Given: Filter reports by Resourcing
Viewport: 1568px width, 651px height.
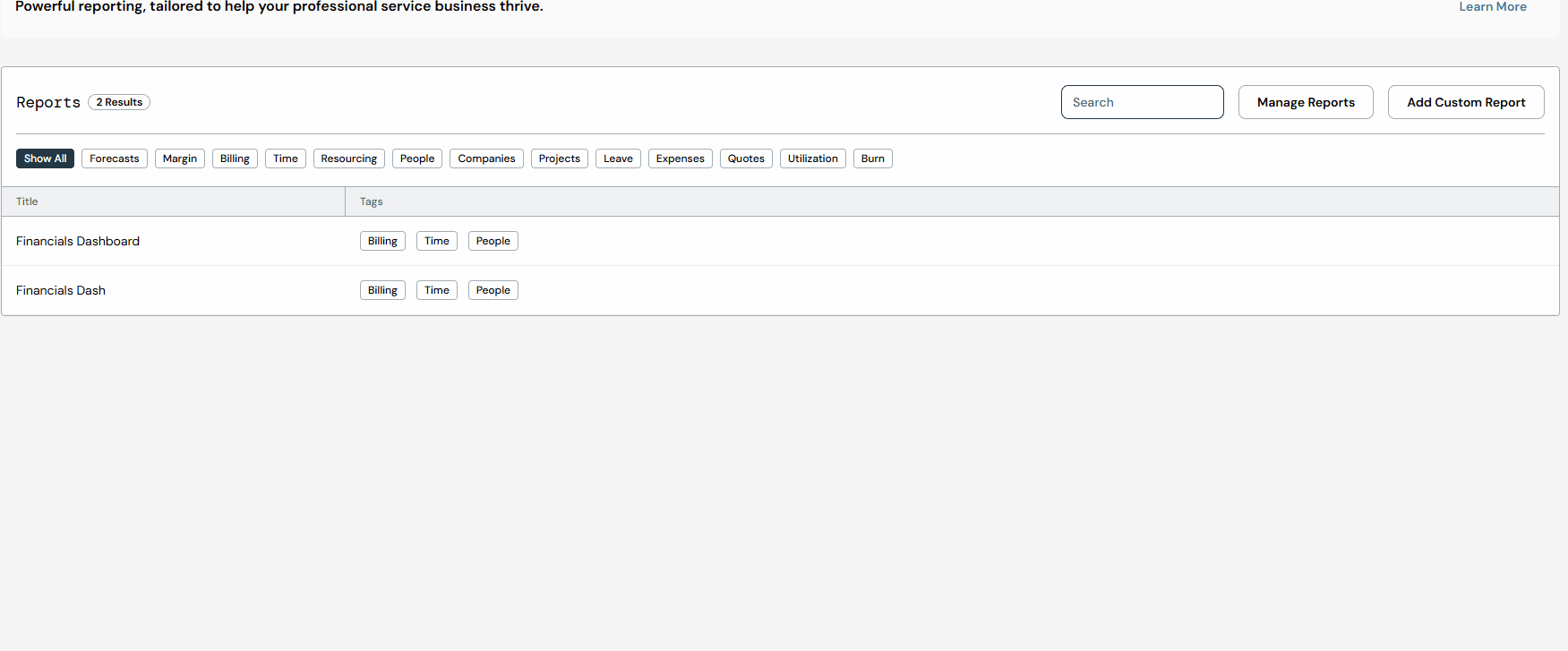Looking at the screenshot, I should coord(348,158).
